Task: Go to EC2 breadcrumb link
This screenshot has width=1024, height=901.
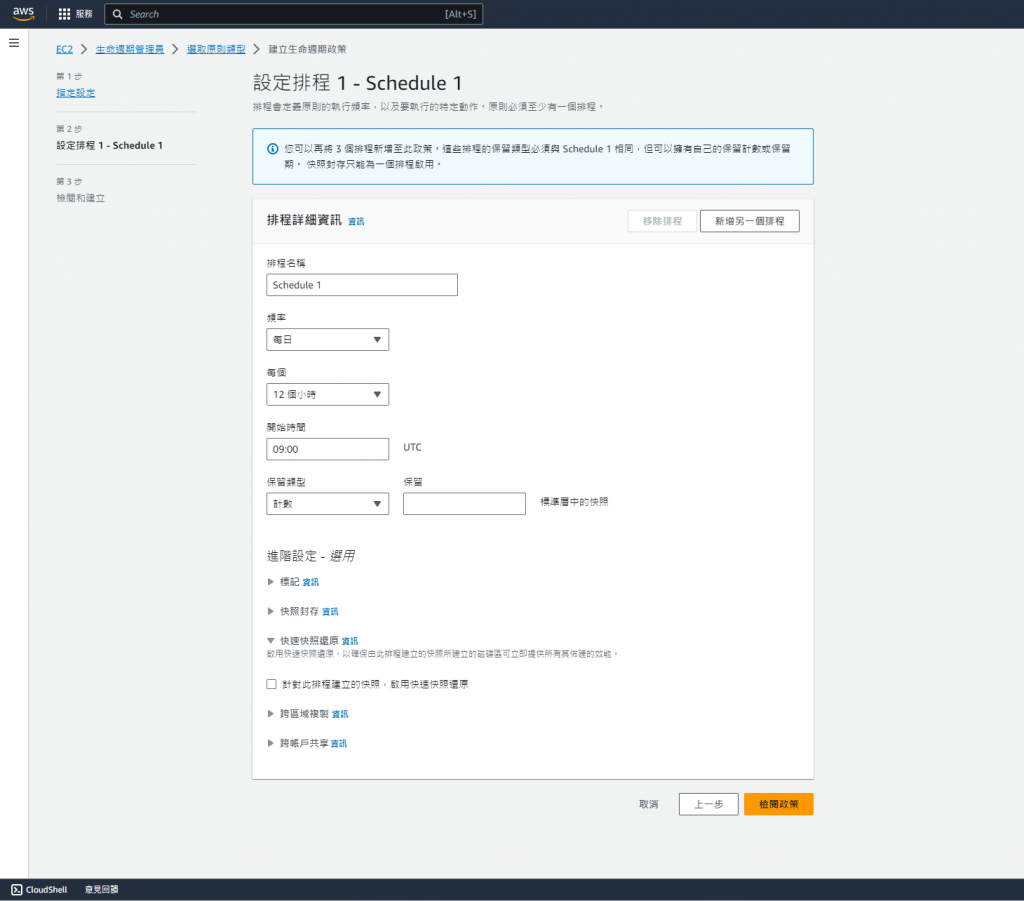Action: pyautogui.click(x=64, y=49)
